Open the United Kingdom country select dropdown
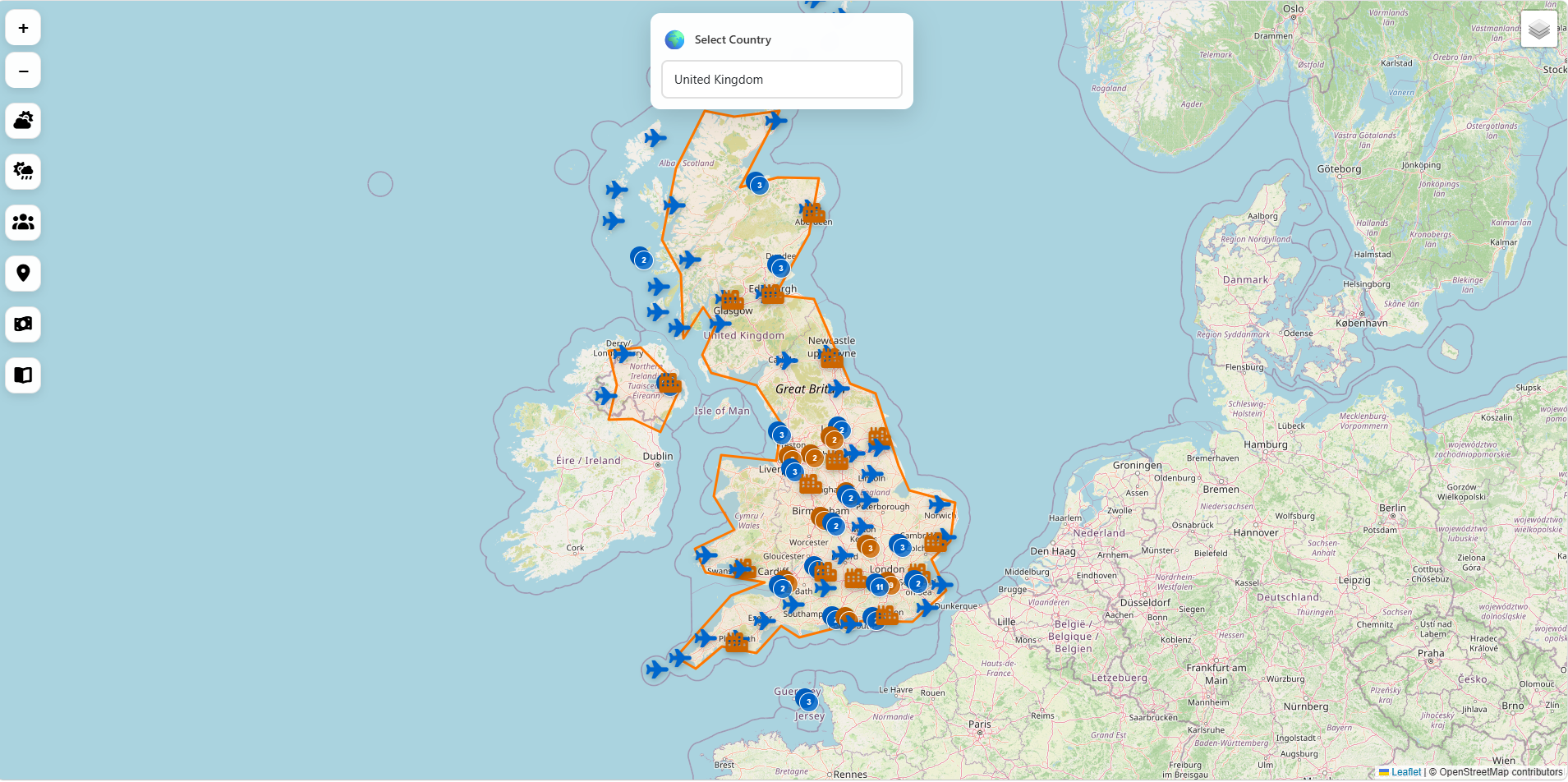 click(782, 80)
